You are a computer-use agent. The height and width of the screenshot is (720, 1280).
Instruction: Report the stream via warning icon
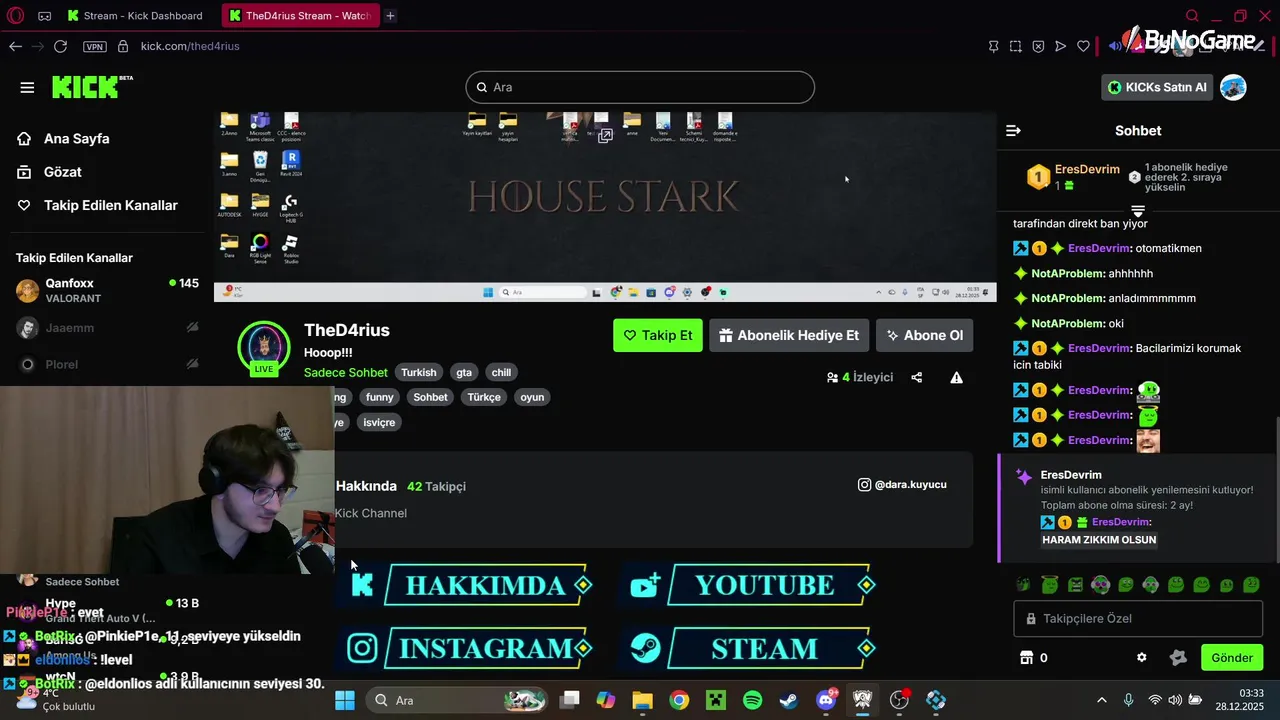click(956, 377)
